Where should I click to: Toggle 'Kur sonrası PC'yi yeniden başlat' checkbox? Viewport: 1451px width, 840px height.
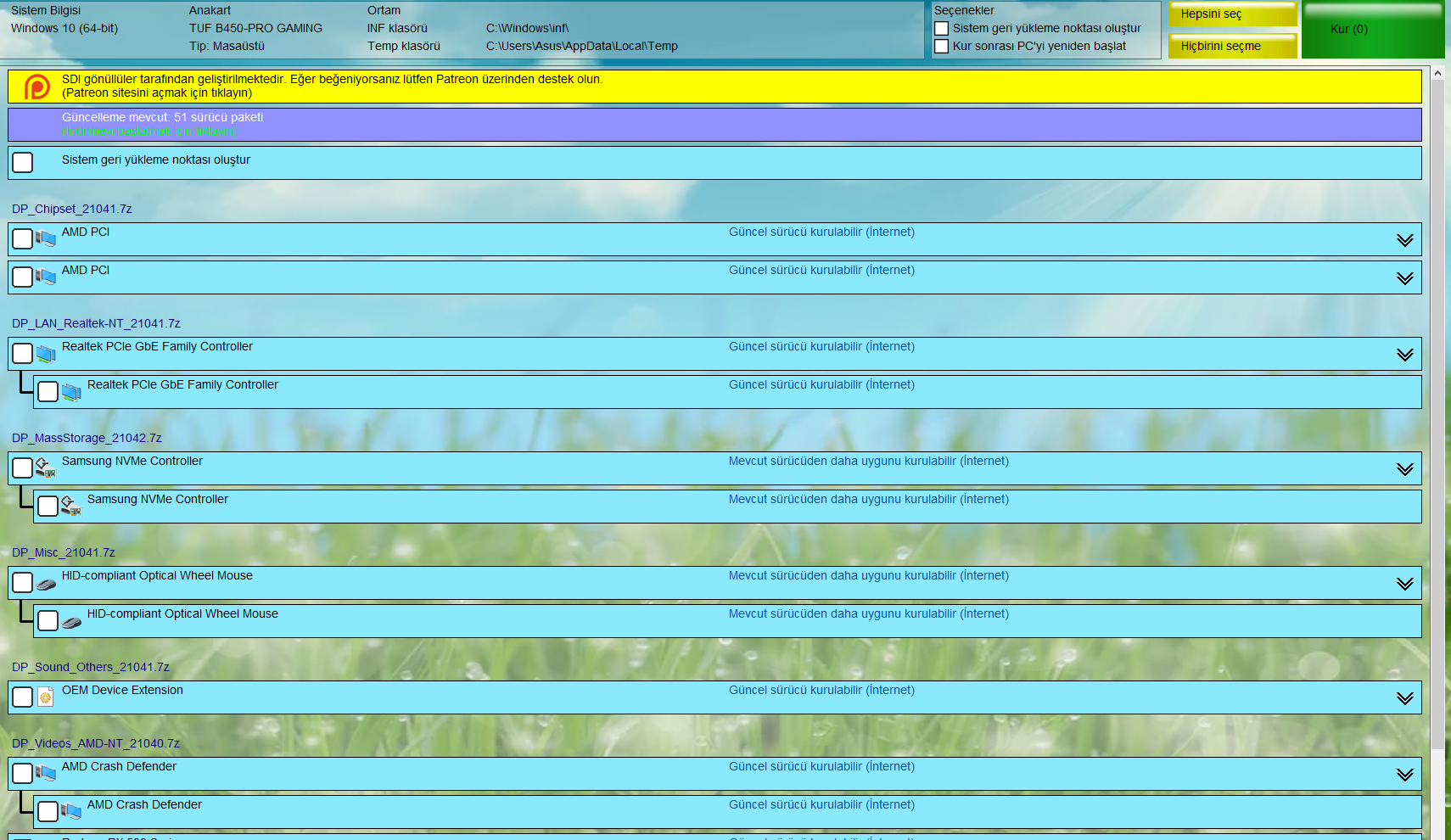pos(941,47)
